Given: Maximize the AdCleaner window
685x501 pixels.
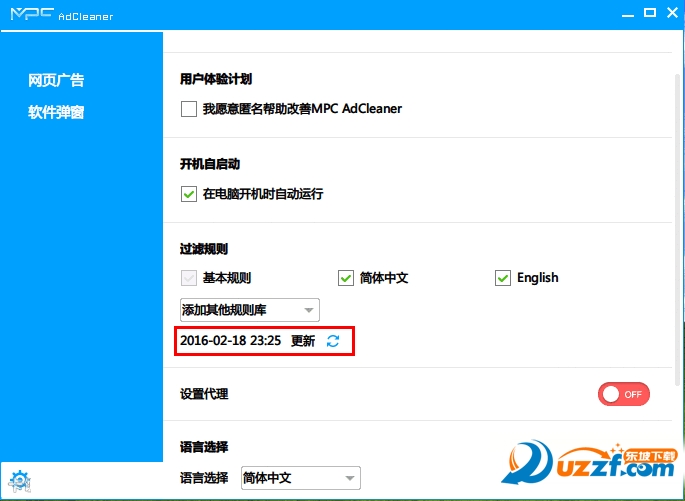Looking at the screenshot, I should 650,13.
